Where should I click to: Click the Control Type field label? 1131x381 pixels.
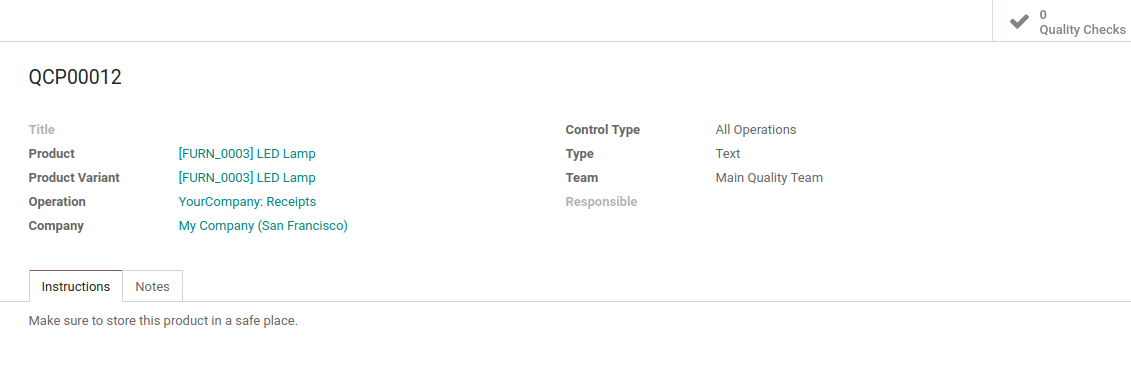pyautogui.click(x=603, y=130)
